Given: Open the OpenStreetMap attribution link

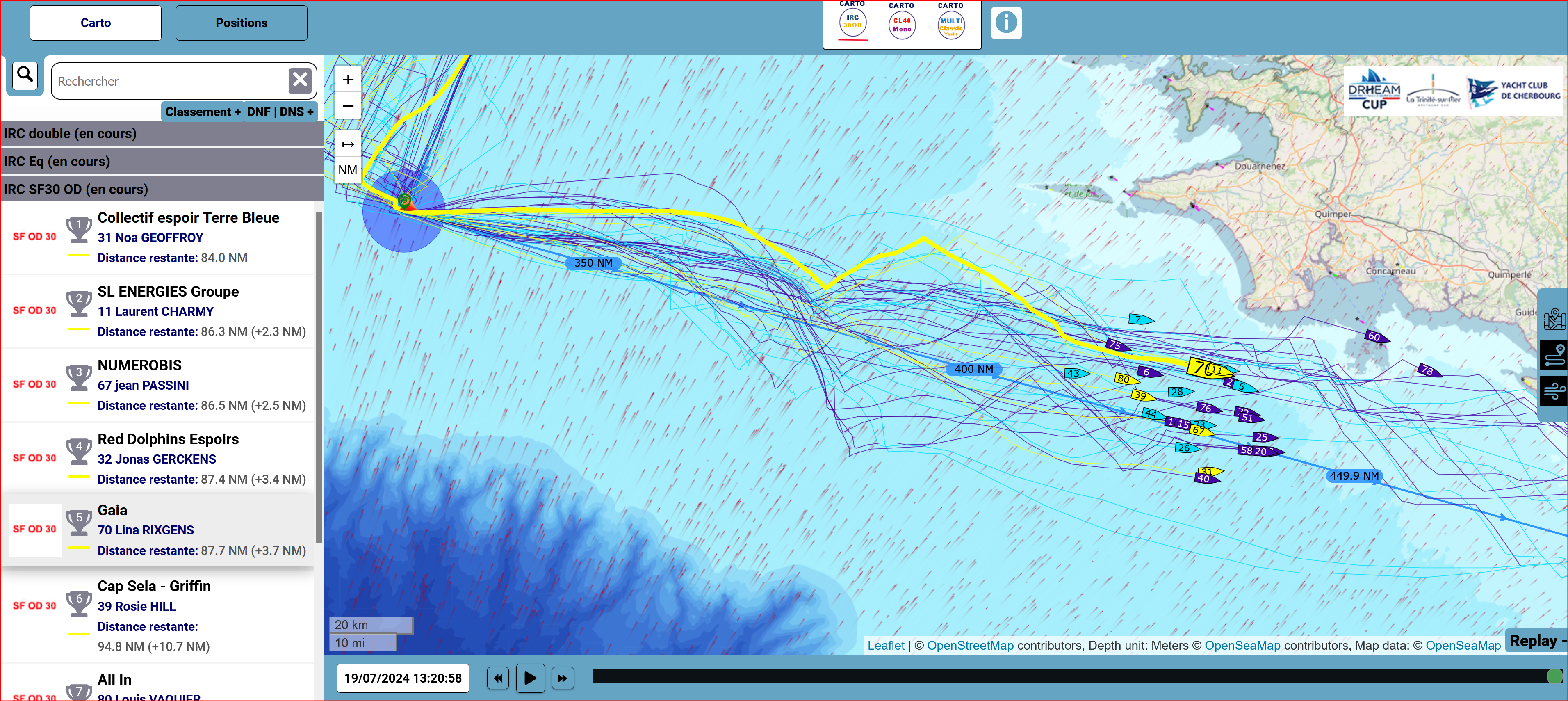Looking at the screenshot, I should (970, 646).
